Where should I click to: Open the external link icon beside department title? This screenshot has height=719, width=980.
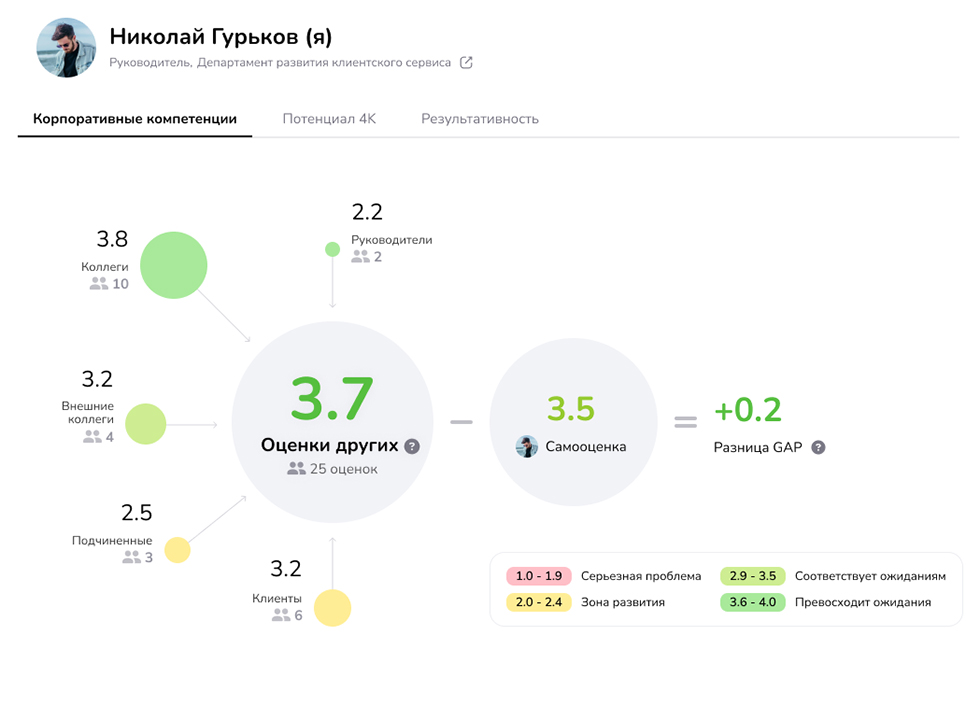(466, 63)
